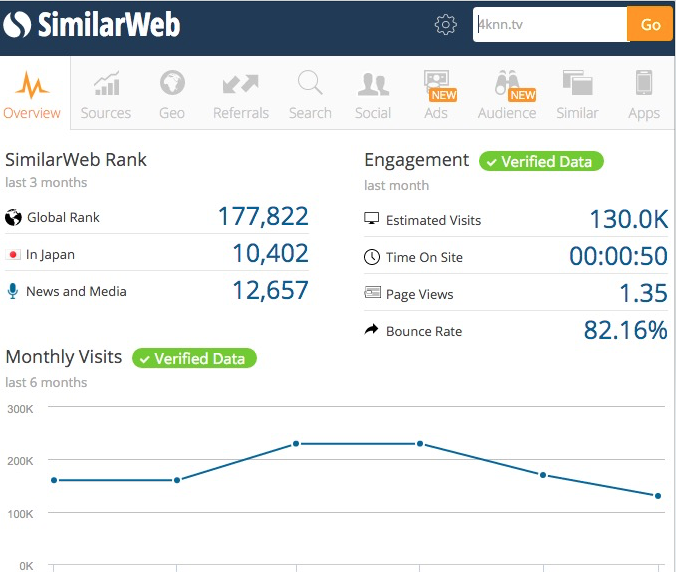Click the Global Rank globe icon
The image size is (676, 572).
click(x=13, y=217)
